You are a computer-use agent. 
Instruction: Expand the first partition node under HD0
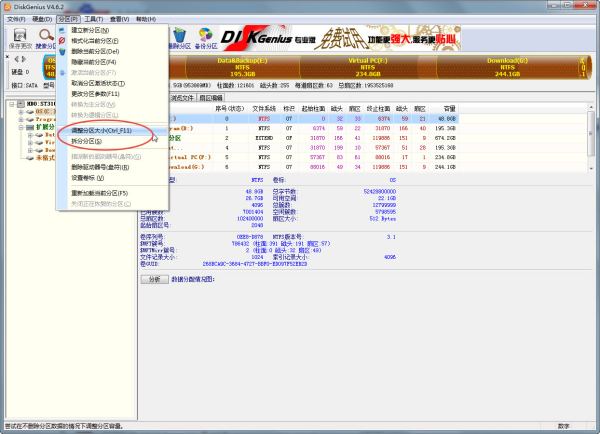coord(20,111)
